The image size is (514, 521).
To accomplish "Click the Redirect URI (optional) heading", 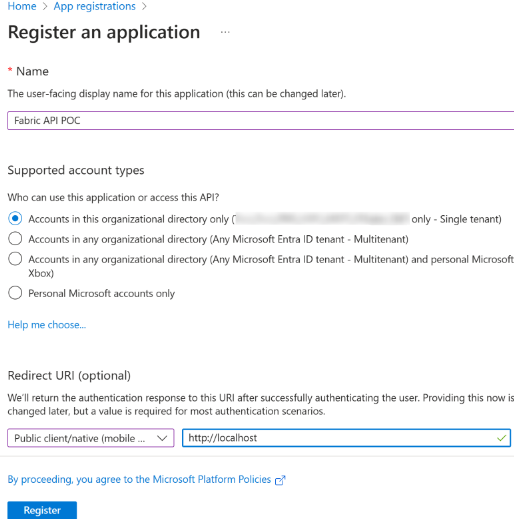I will point(69,375).
